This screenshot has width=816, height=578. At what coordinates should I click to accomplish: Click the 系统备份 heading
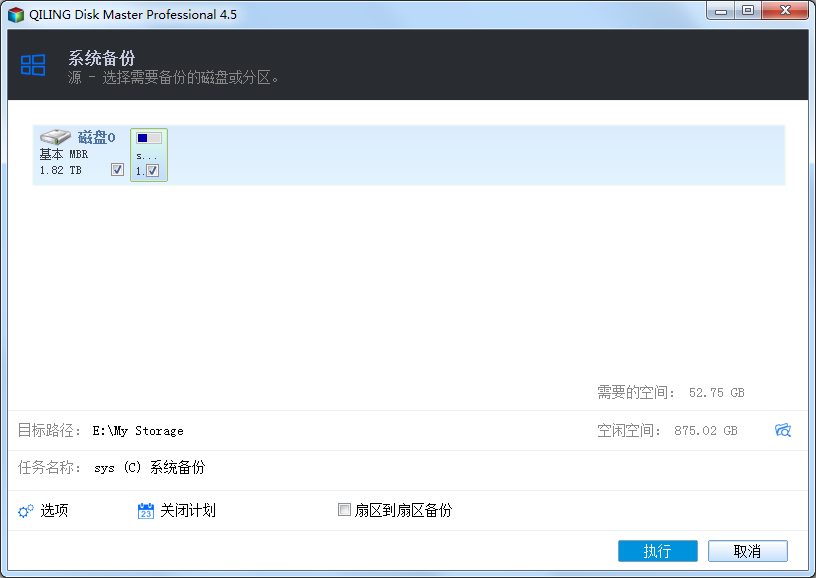coord(101,58)
